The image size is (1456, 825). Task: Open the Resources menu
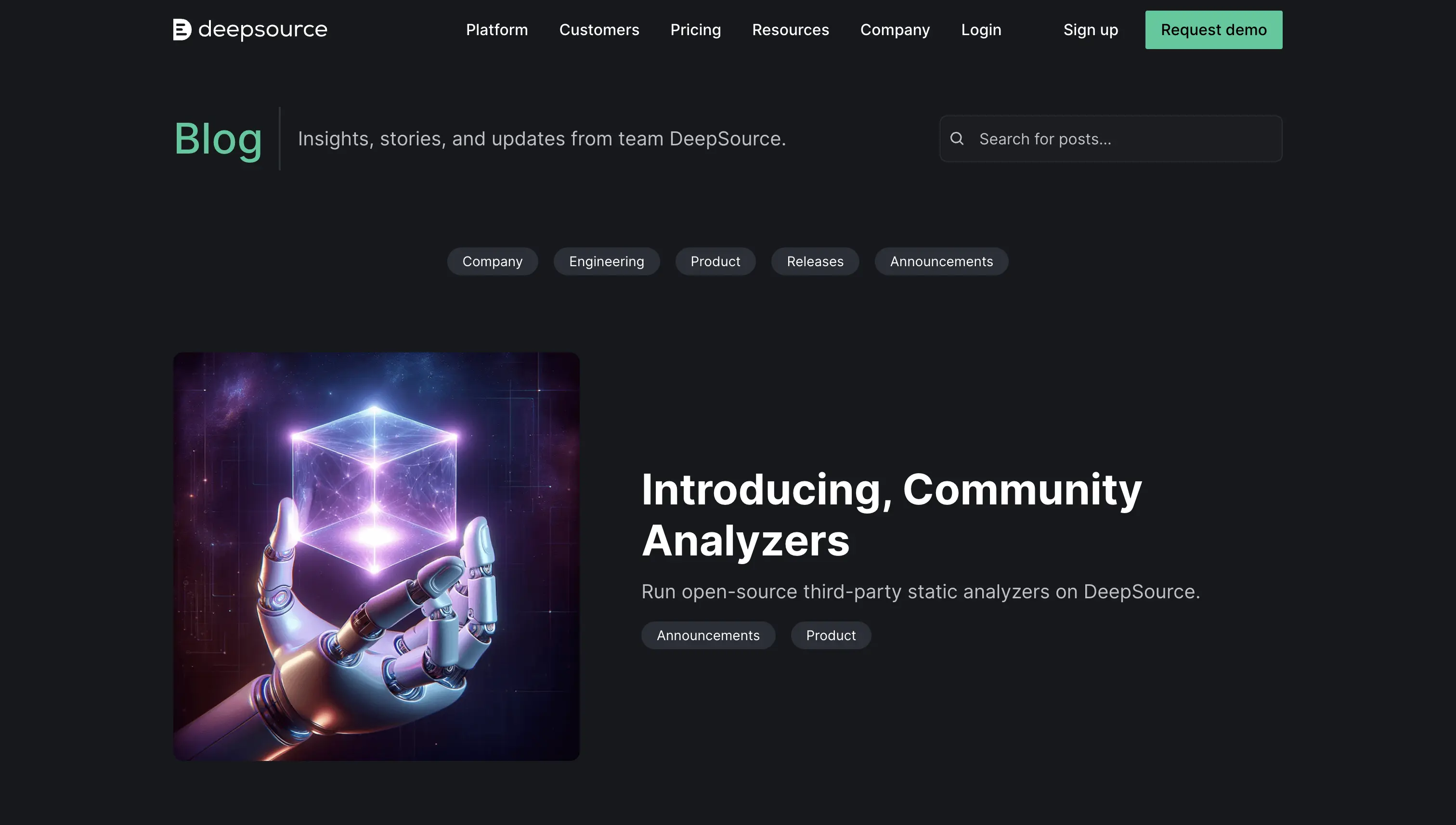click(x=790, y=29)
